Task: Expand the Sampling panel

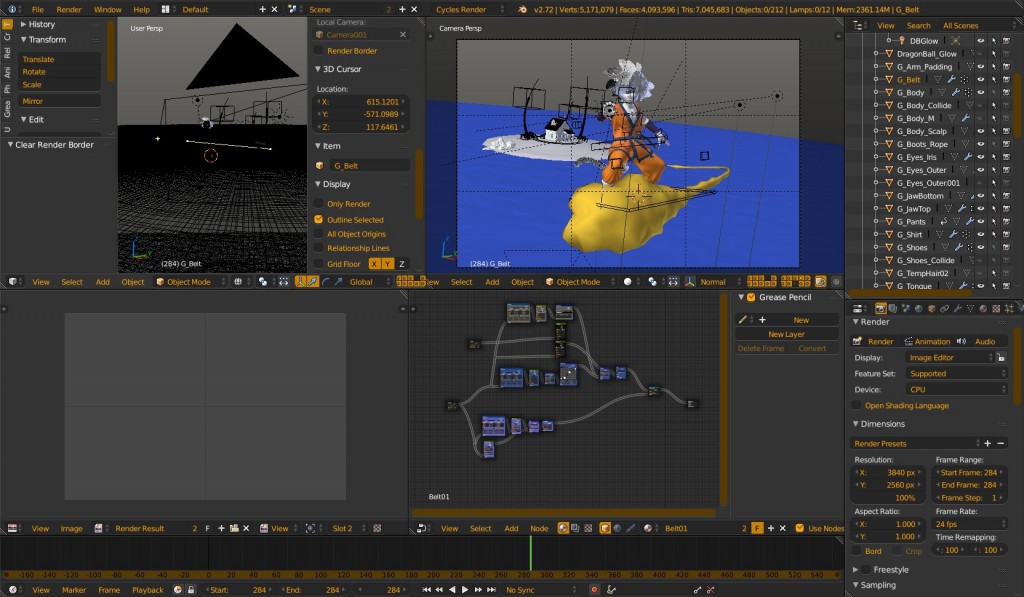Action: (x=878, y=585)
